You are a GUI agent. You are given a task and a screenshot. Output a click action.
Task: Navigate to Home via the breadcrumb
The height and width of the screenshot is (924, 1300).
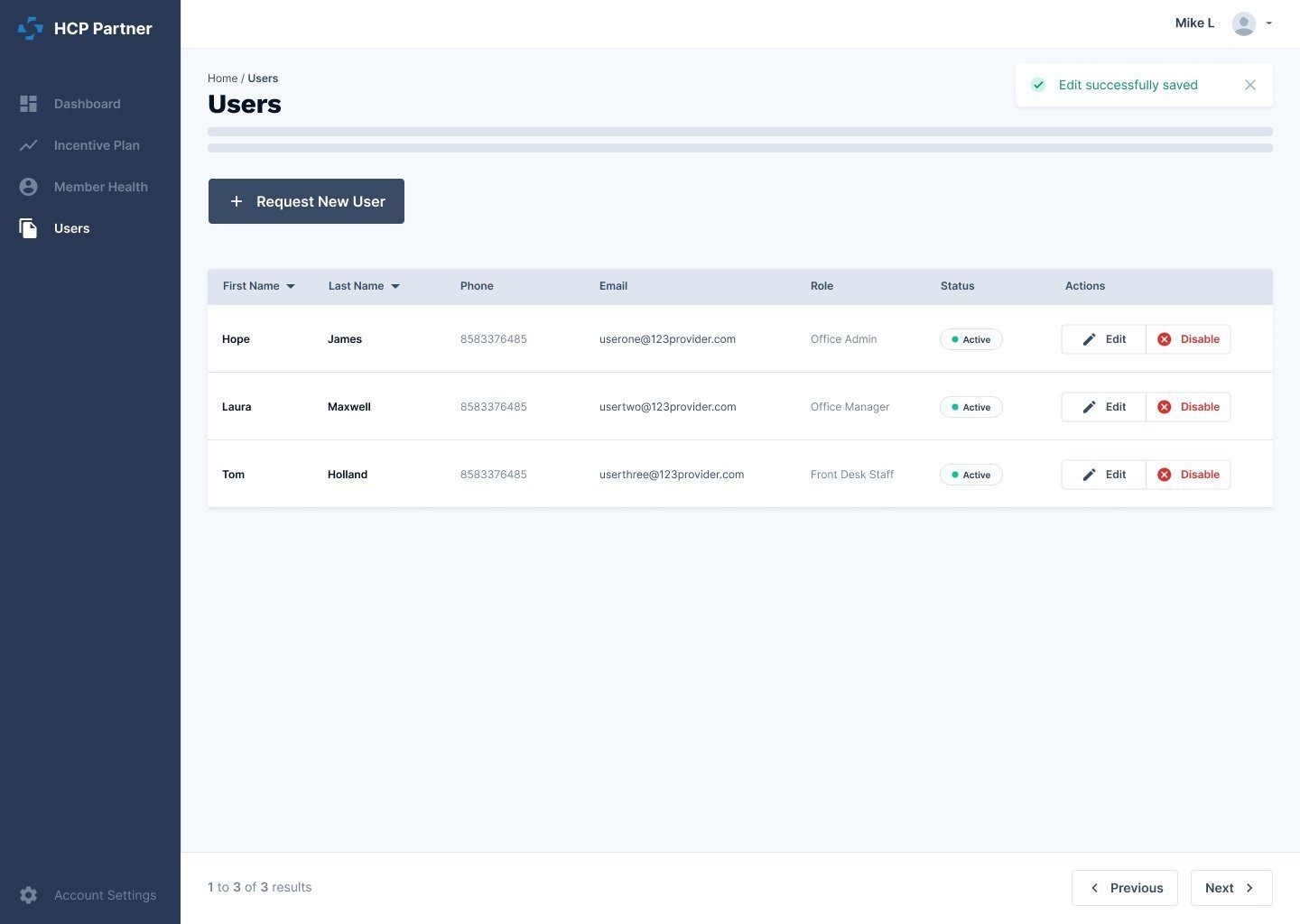point(222,78)
